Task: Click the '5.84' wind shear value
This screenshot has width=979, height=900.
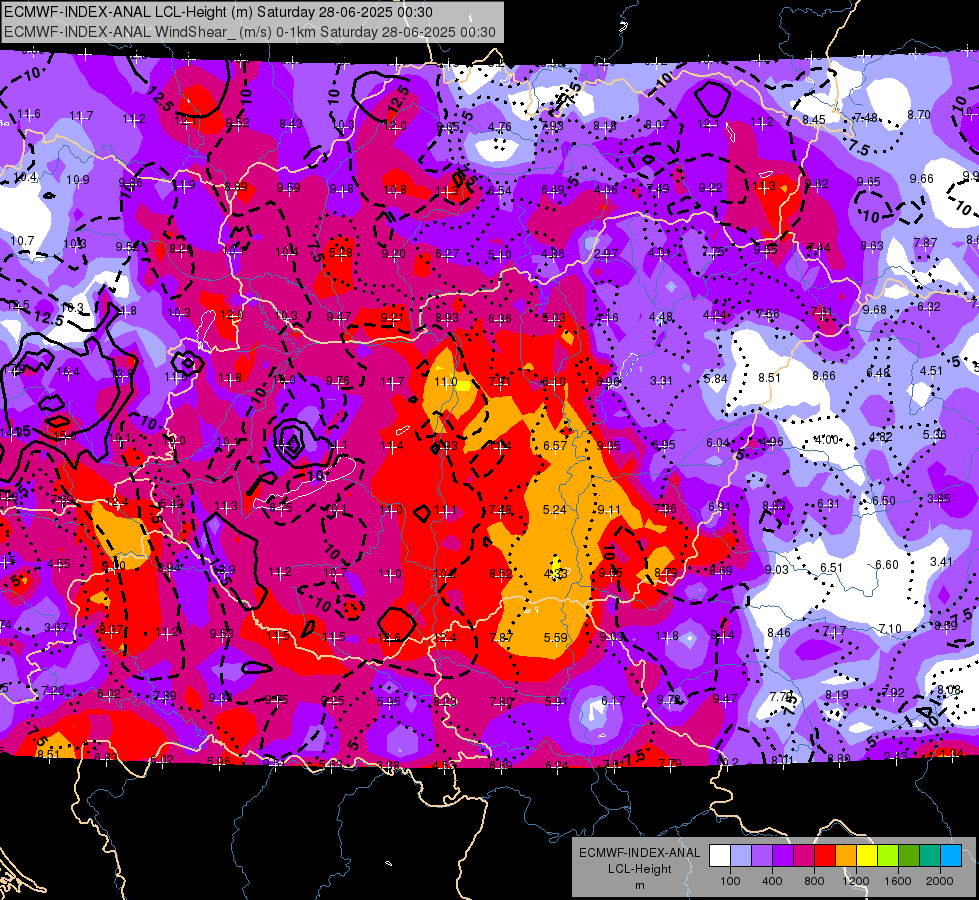Action: point(715,378)
